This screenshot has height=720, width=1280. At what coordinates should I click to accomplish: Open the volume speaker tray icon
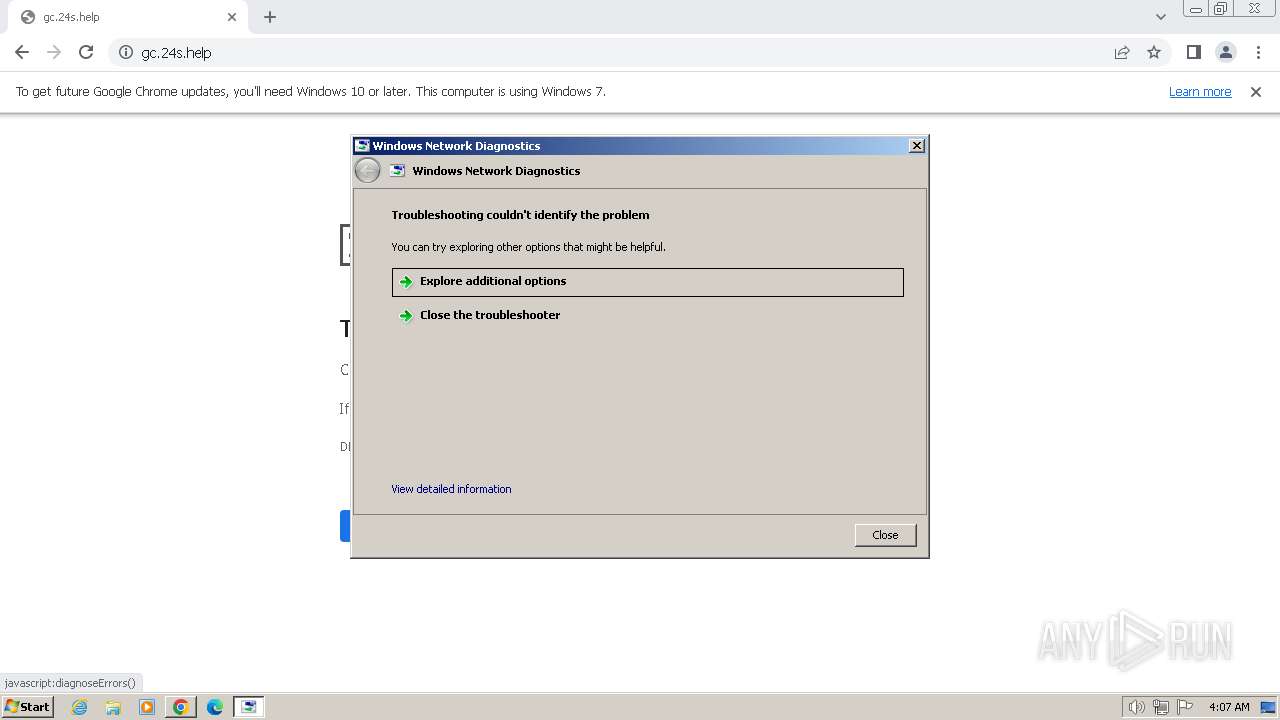pos(1136,707)
